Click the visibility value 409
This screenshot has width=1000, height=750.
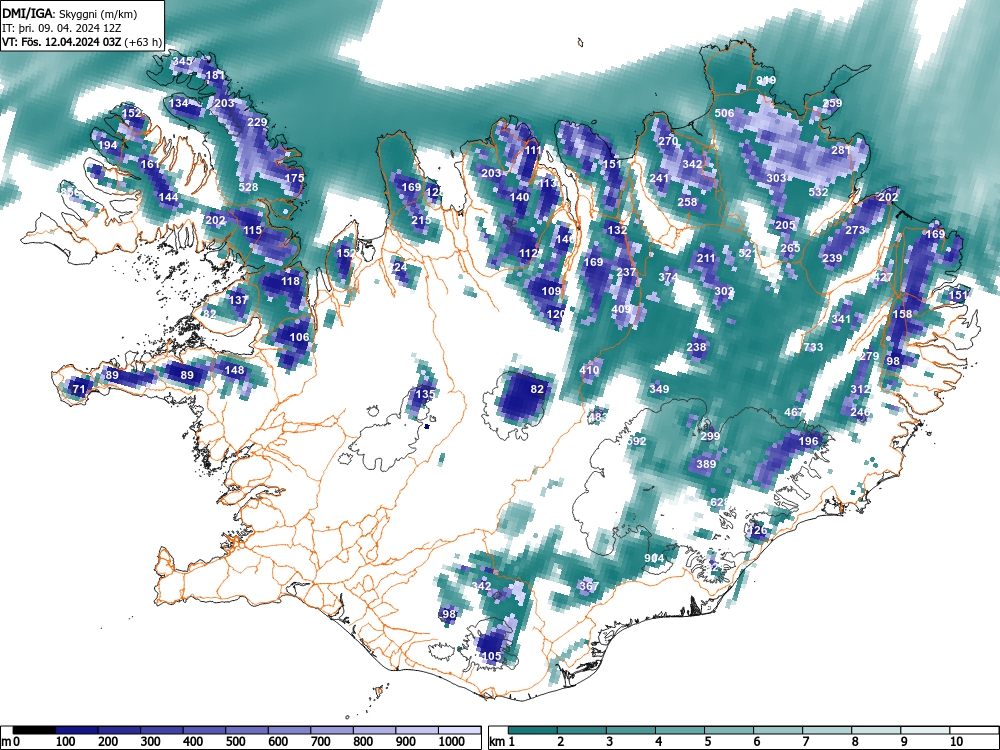pyautogui.click(x=621, y=309)
